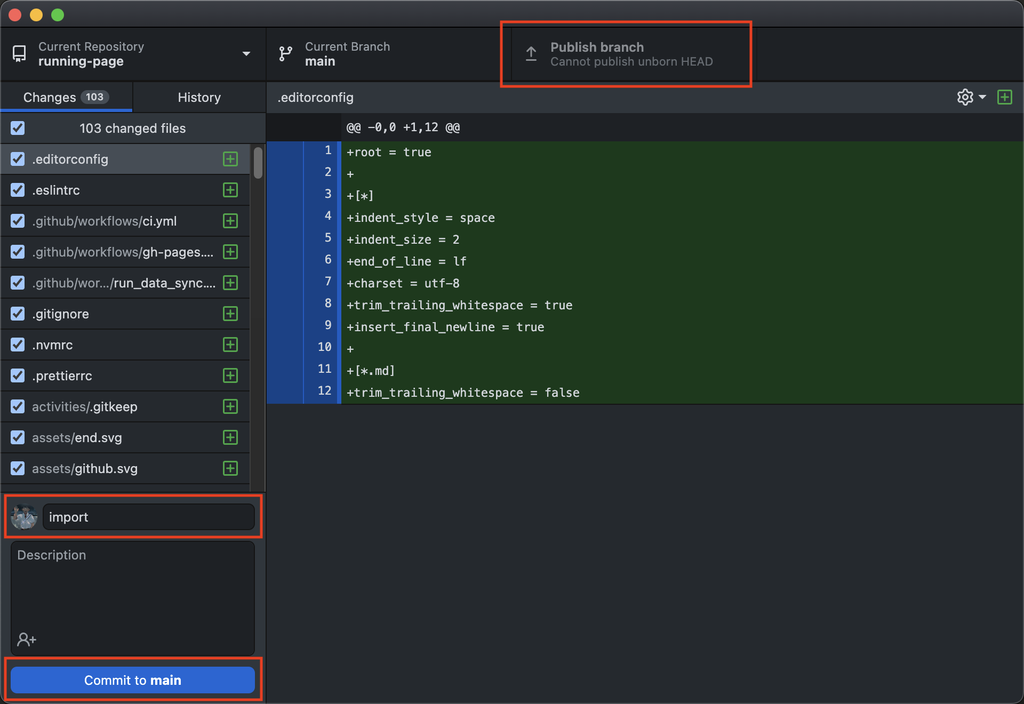Select the Changes tab

tap(67, 97)
